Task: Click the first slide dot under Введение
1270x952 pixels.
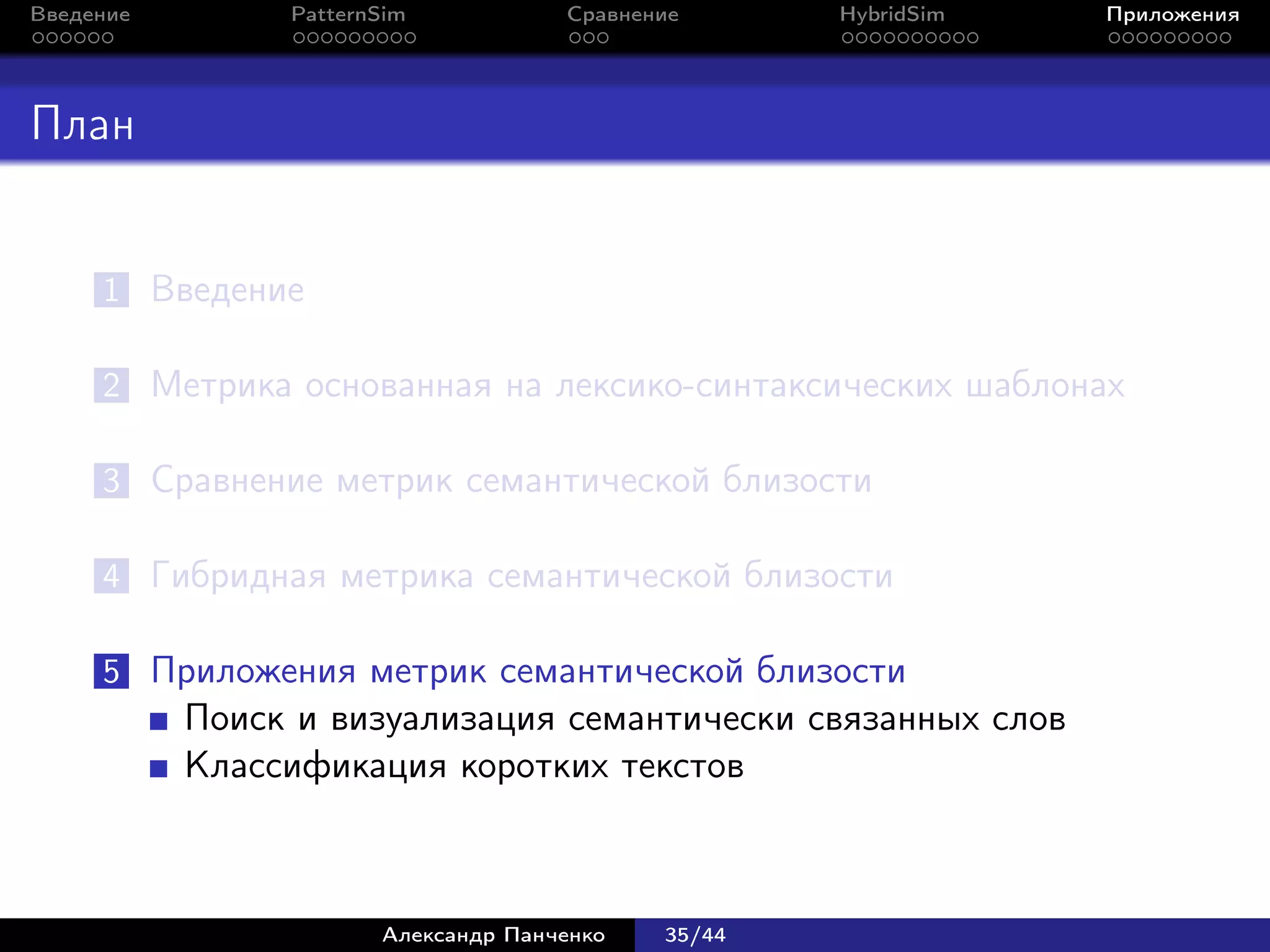Action: tap(38, 38)
